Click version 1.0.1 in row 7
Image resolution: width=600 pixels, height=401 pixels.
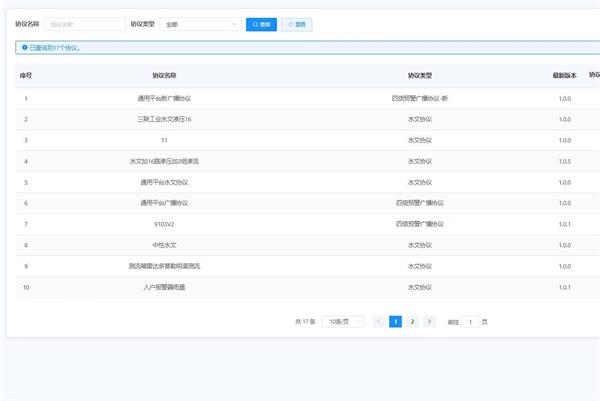[x=565, y=224]
